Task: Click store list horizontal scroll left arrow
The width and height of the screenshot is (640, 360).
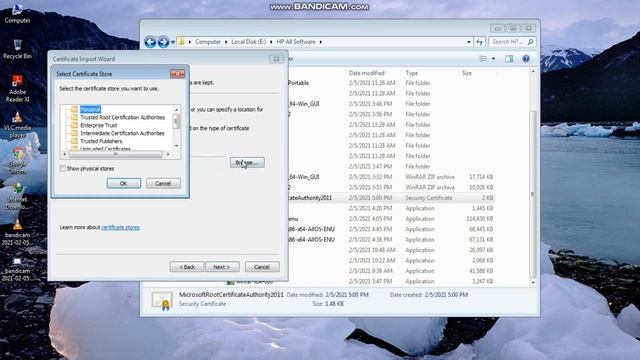Action: 64,154
